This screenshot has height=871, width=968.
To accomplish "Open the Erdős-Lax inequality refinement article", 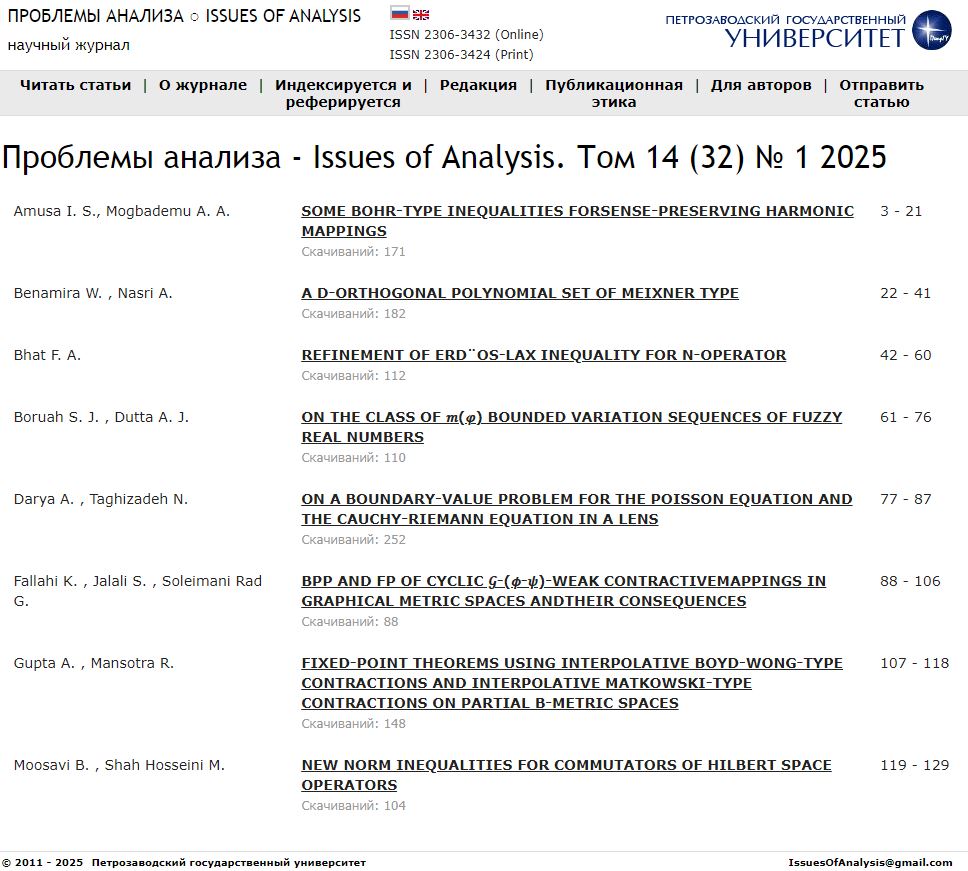I will 543,355.
